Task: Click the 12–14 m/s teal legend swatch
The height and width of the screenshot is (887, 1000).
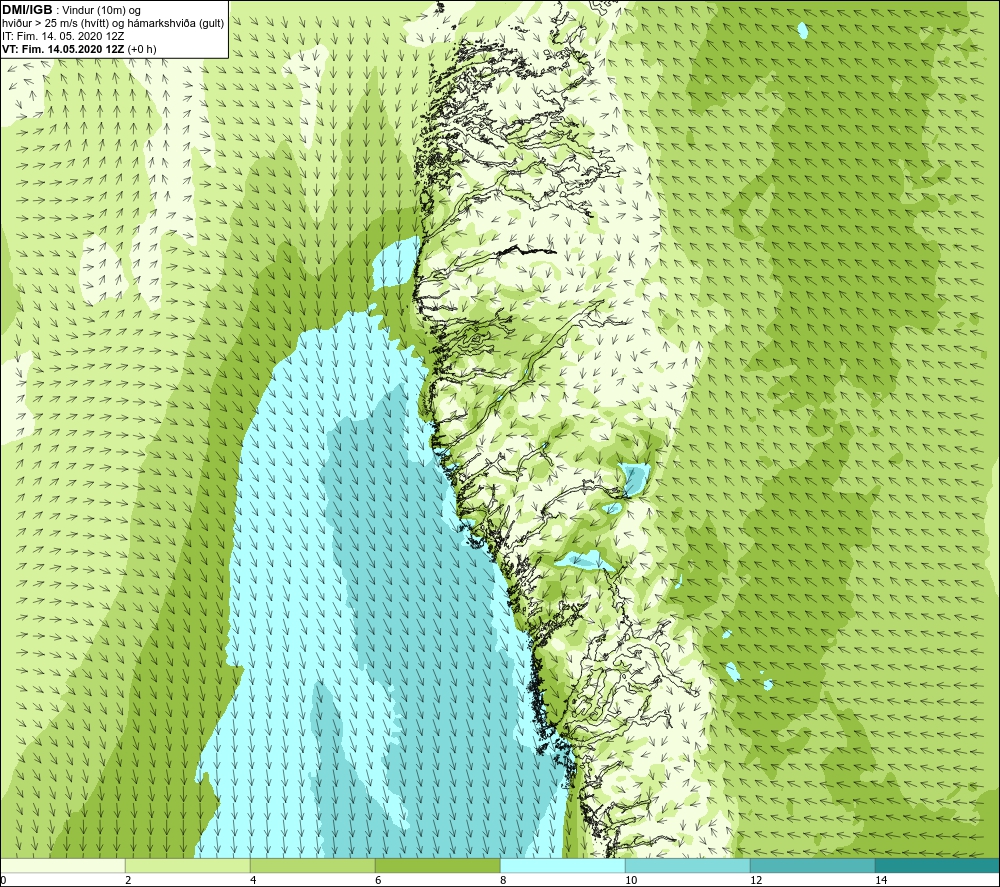Action: (812, 865)
